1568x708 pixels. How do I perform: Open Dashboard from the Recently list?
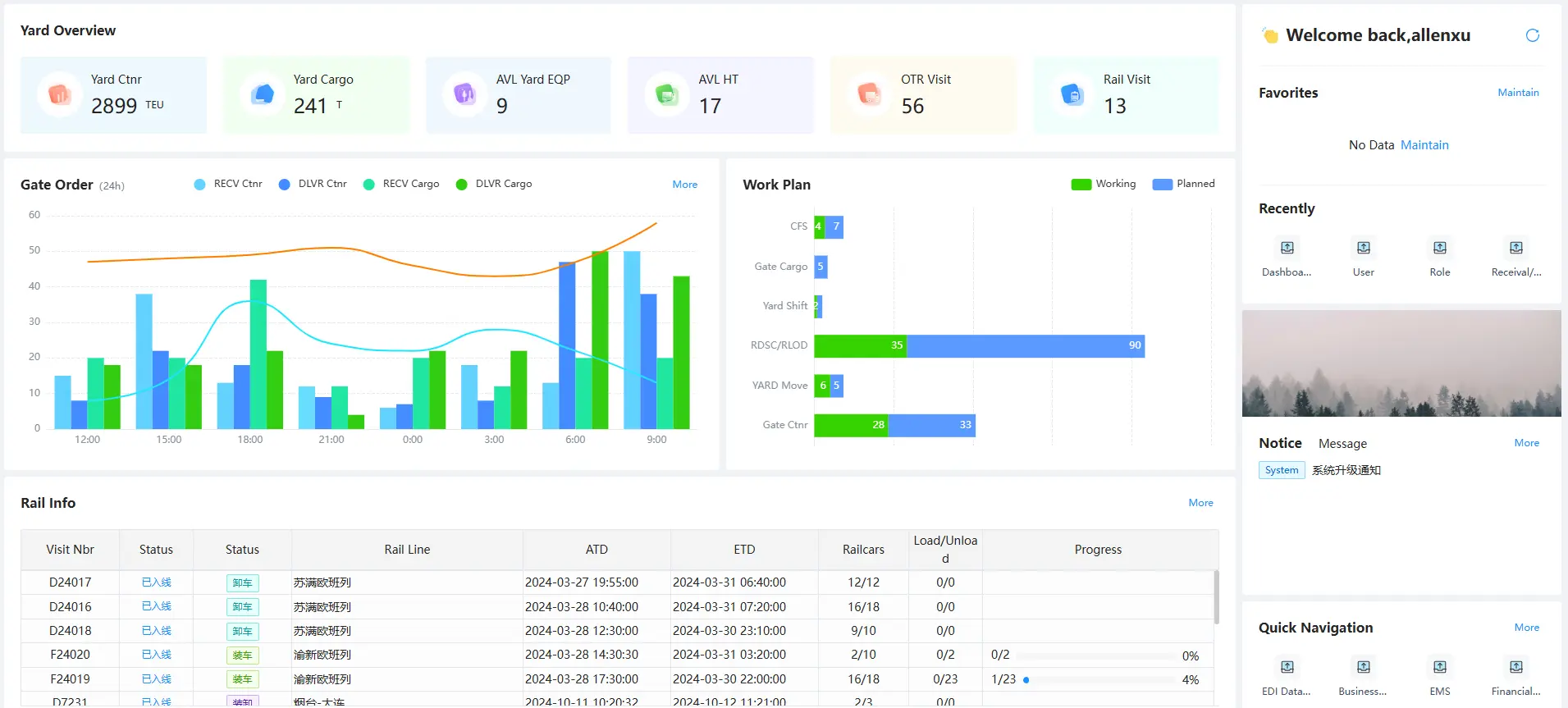pos(1287,257)
